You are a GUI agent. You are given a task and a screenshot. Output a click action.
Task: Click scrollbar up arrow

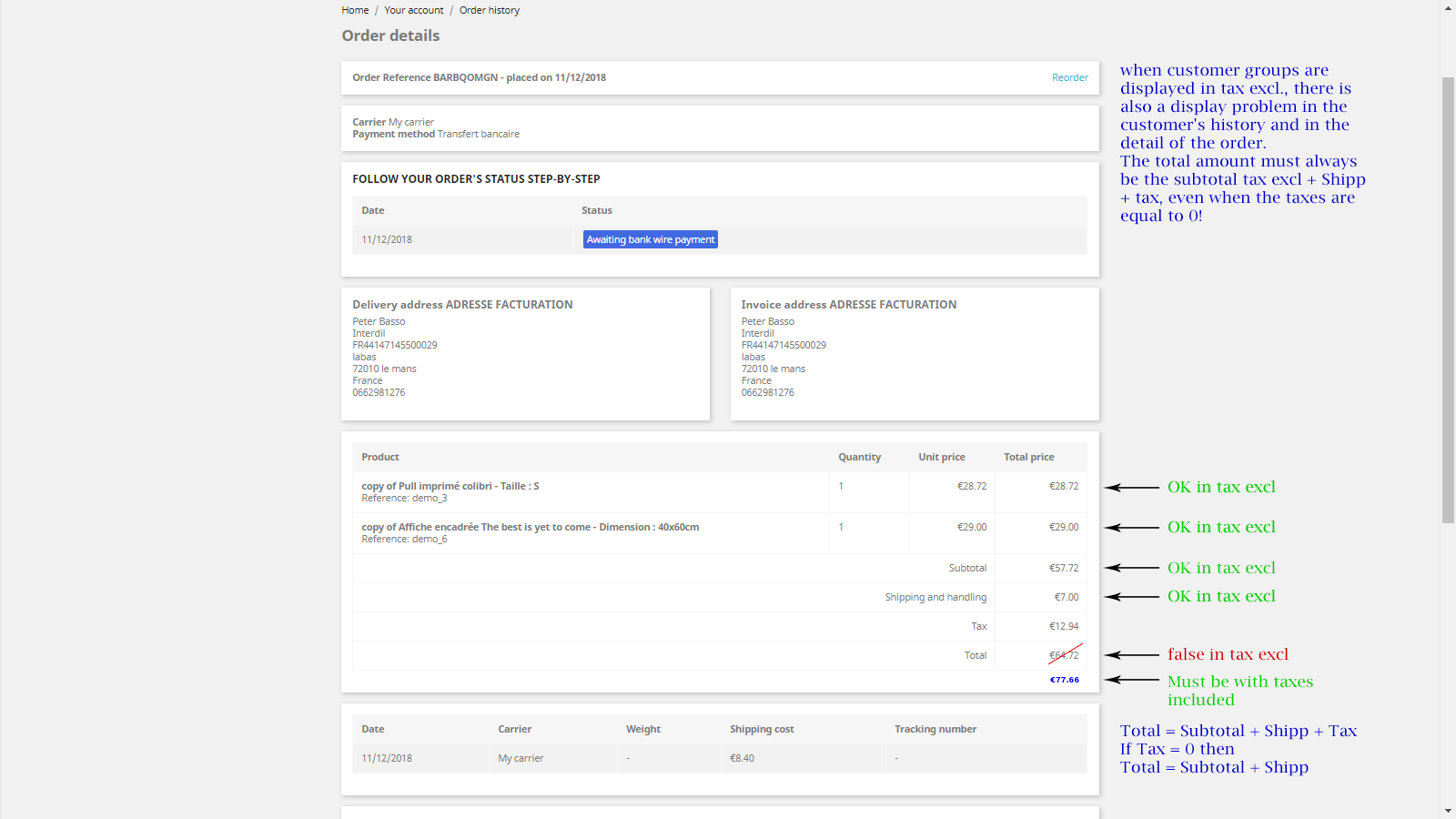click(1448, 7)
